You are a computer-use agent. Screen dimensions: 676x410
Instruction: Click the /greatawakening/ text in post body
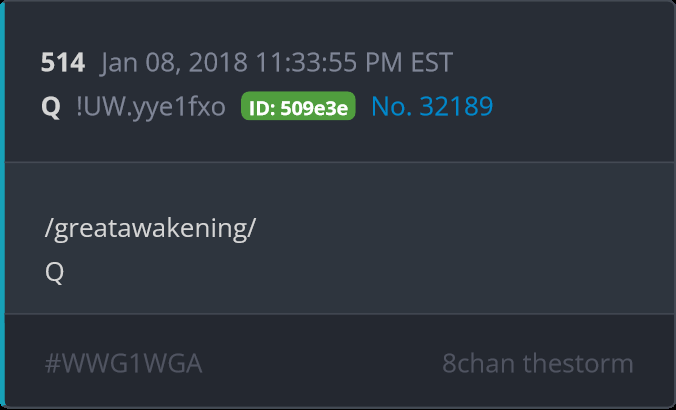pos(150,228)
